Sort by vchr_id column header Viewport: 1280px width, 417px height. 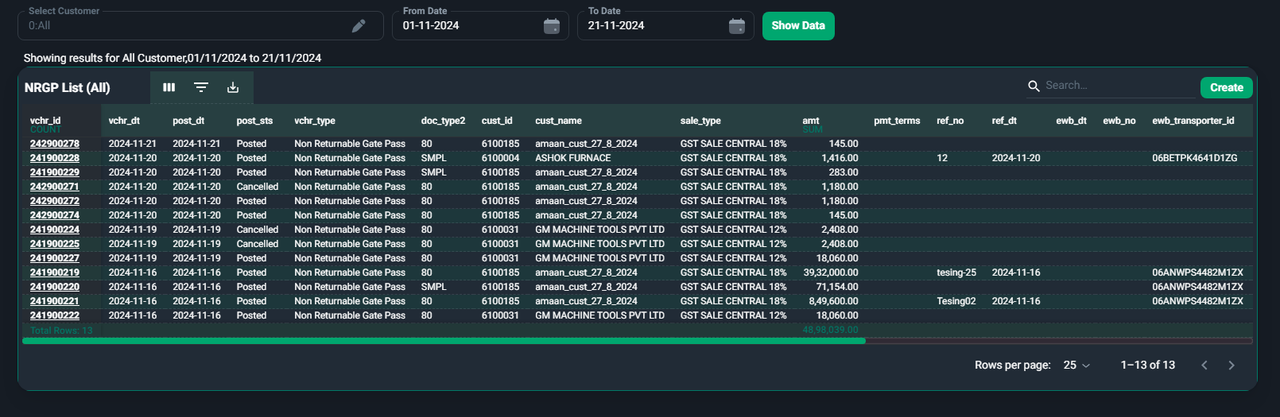[46, 121]
